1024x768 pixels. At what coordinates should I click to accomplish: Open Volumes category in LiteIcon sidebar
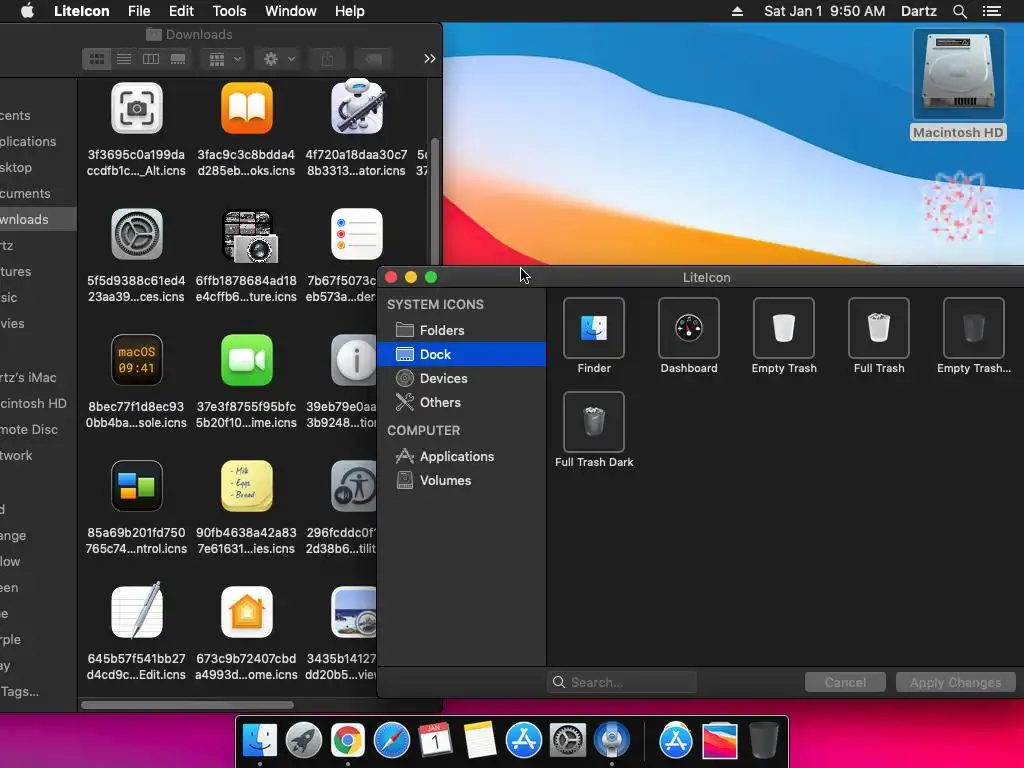[x=461, y=480]
